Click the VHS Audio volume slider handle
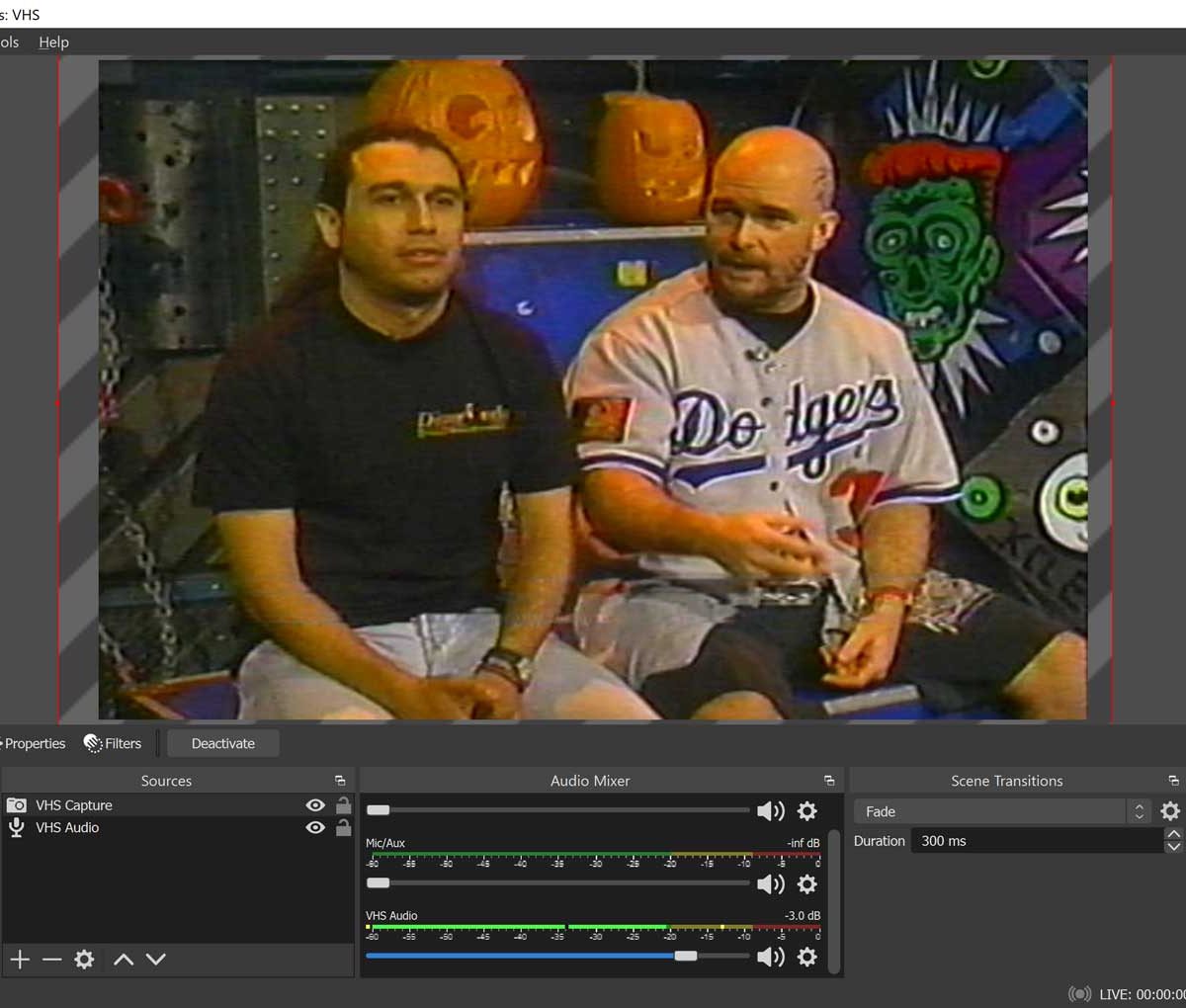The height and width of the screenshot is (1008, 1186). coord(686,956)
